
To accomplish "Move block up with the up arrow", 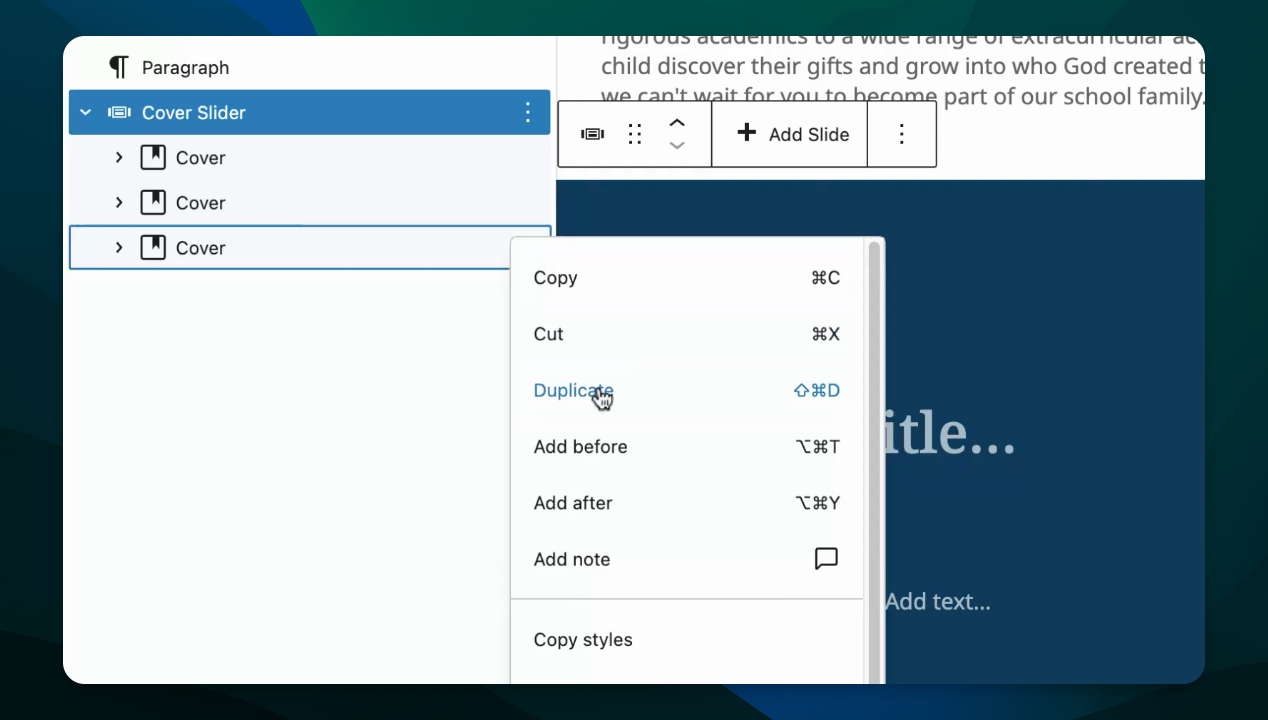I will coord(677,123).
